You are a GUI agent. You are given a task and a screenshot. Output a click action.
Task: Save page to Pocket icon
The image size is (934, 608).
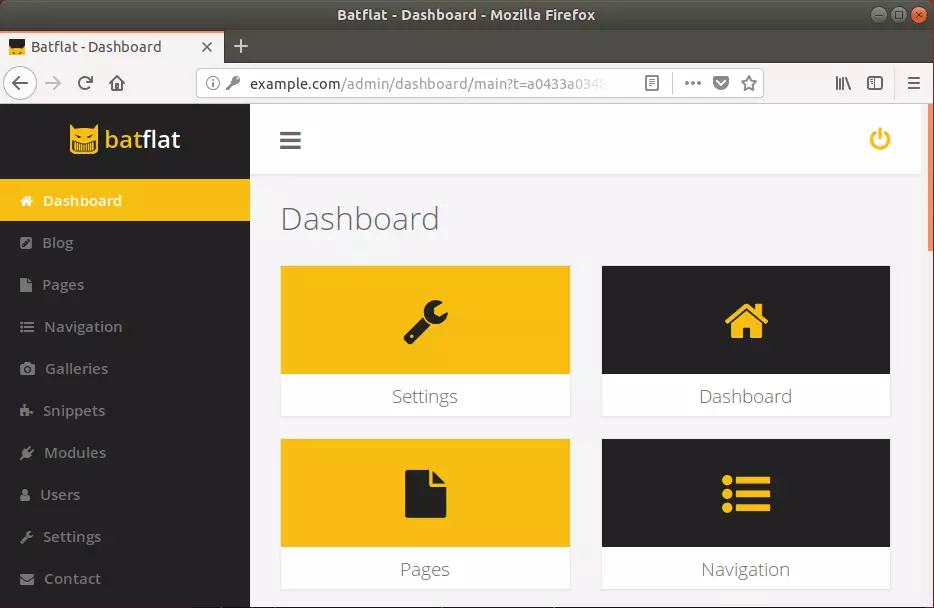click(x=721, y=83)
